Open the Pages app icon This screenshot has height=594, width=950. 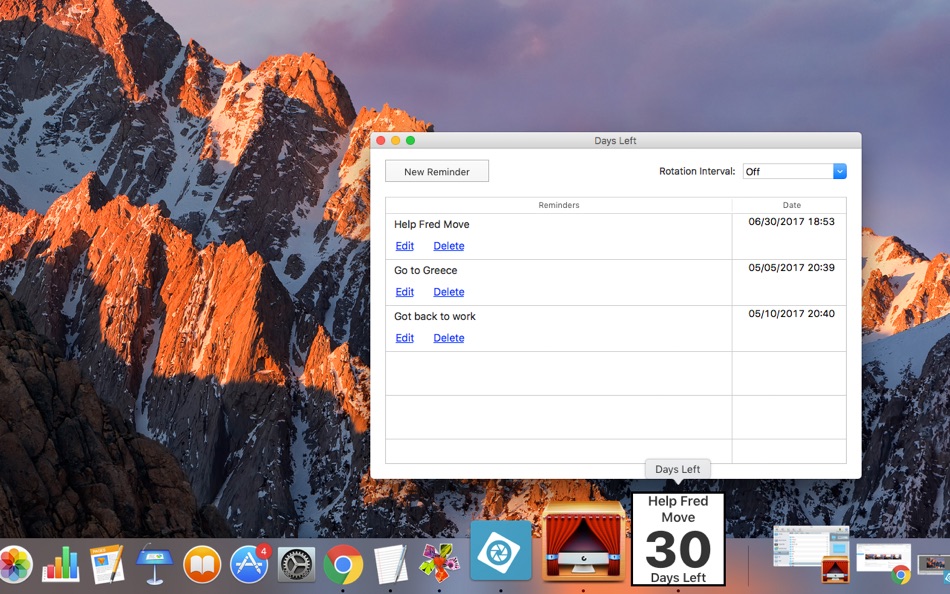click(x=107, y=564)
